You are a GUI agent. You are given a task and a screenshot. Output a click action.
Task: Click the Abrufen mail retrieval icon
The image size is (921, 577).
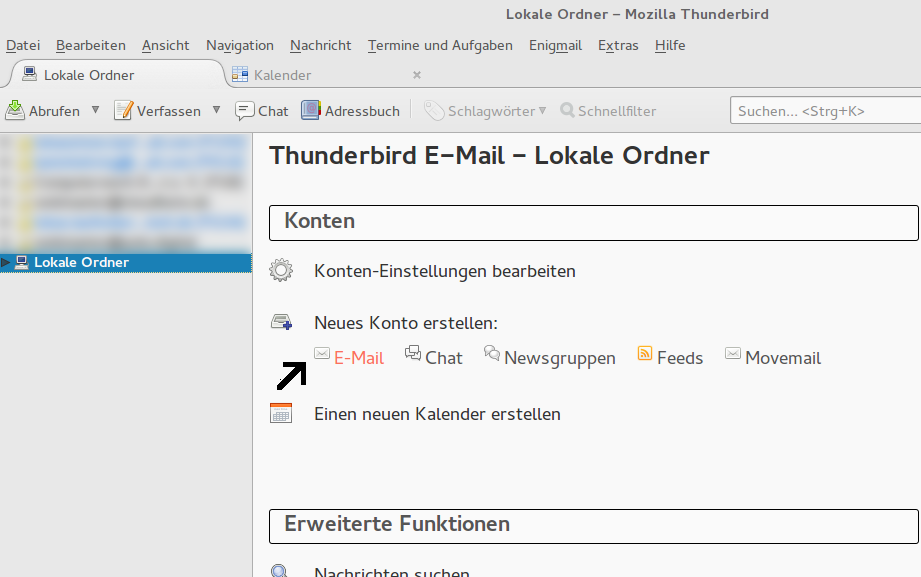click(16, 110)
